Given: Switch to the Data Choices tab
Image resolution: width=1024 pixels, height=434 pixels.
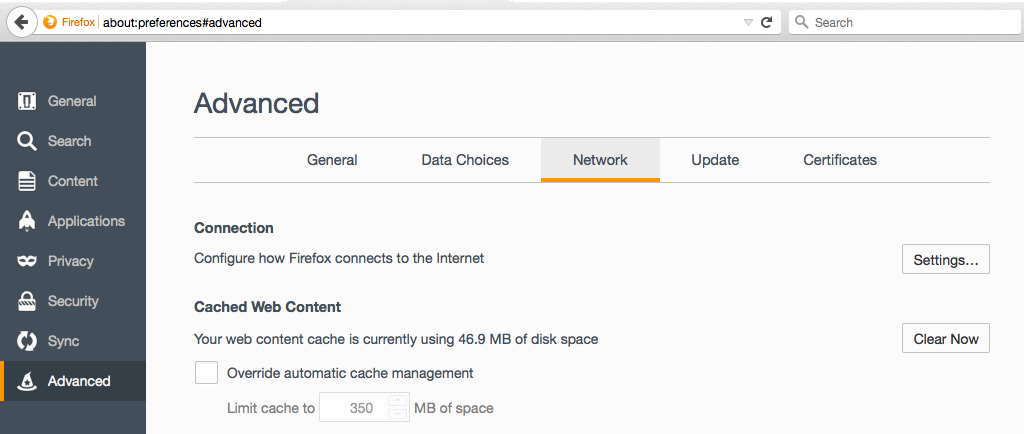Looking at the screenshot, I should point(465,160).
